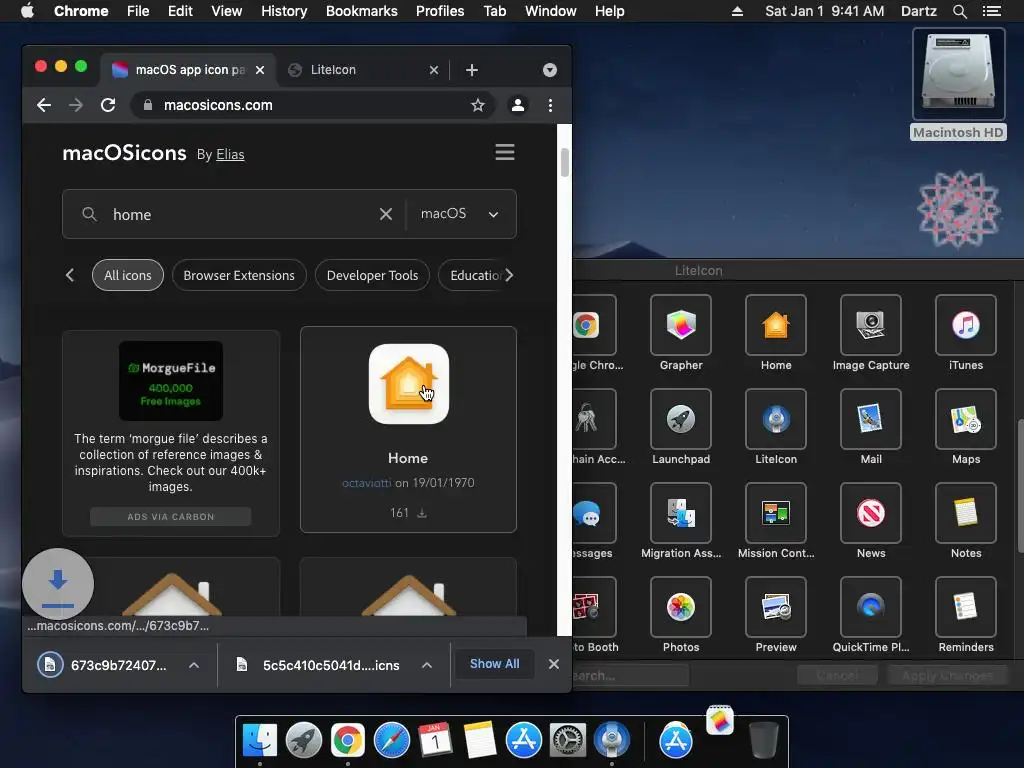Click the web page vertical scrollbar thumb
Viewport: 1024px width, 768px height.
[x=565, y=162]
